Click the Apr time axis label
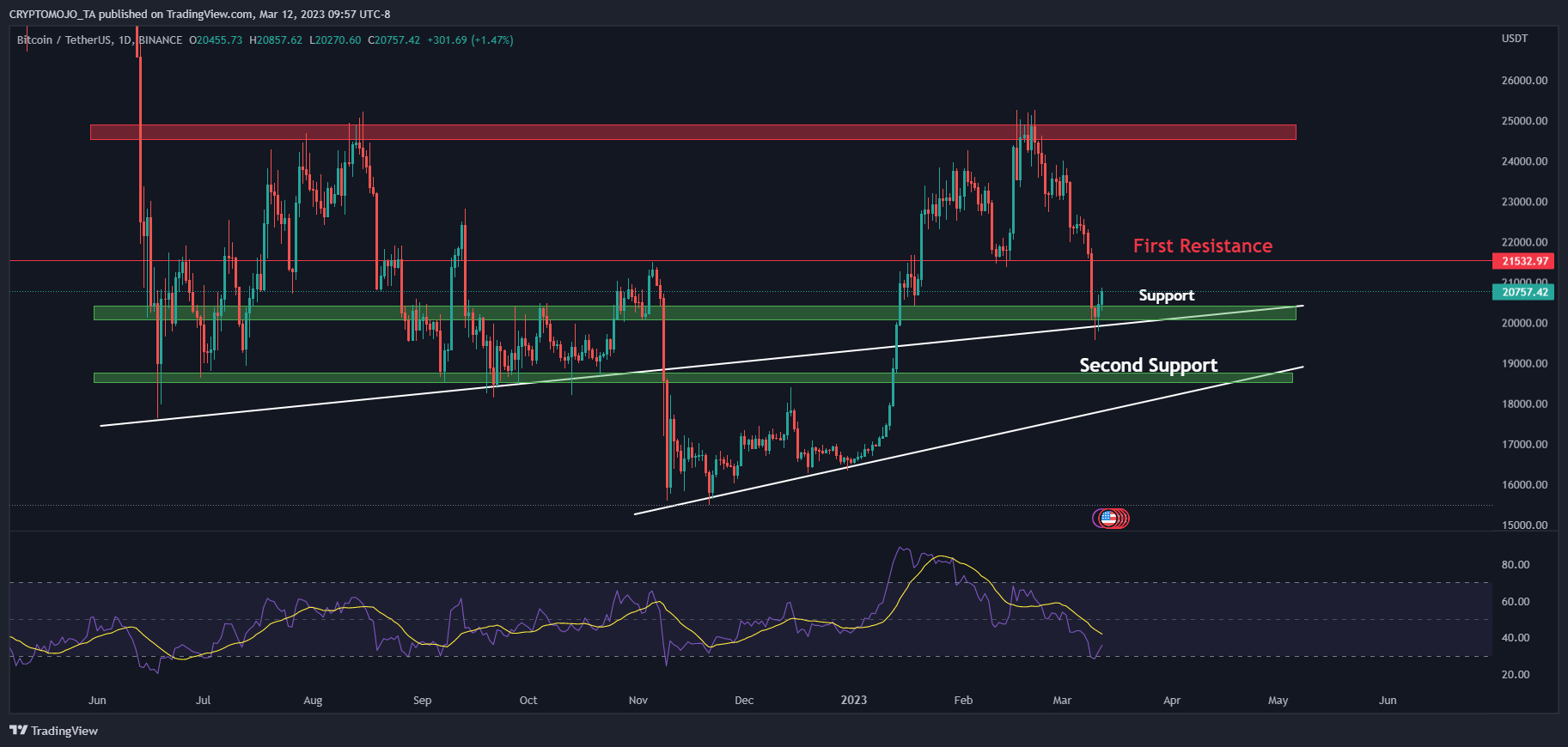The image size is (1568, 747). click(x=1172, y=701)
